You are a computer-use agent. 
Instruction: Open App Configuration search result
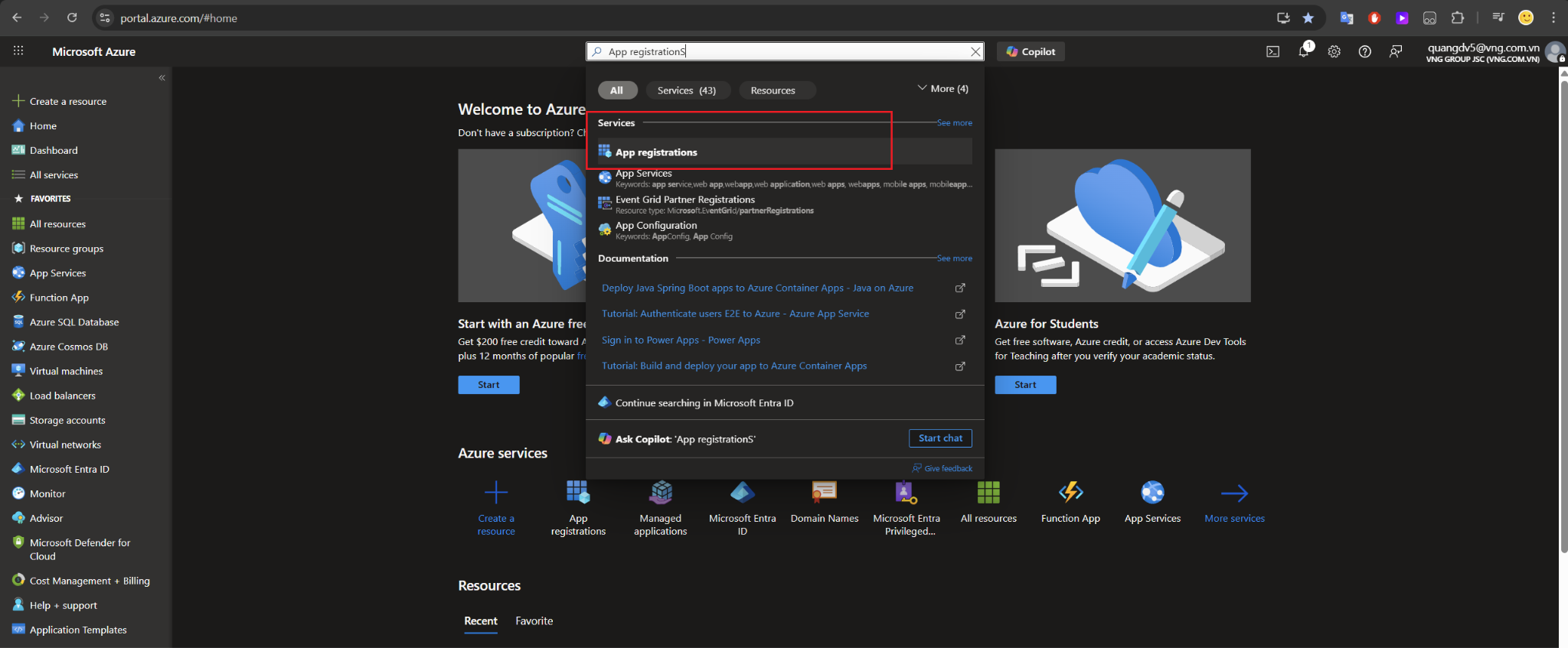point(785,230)
